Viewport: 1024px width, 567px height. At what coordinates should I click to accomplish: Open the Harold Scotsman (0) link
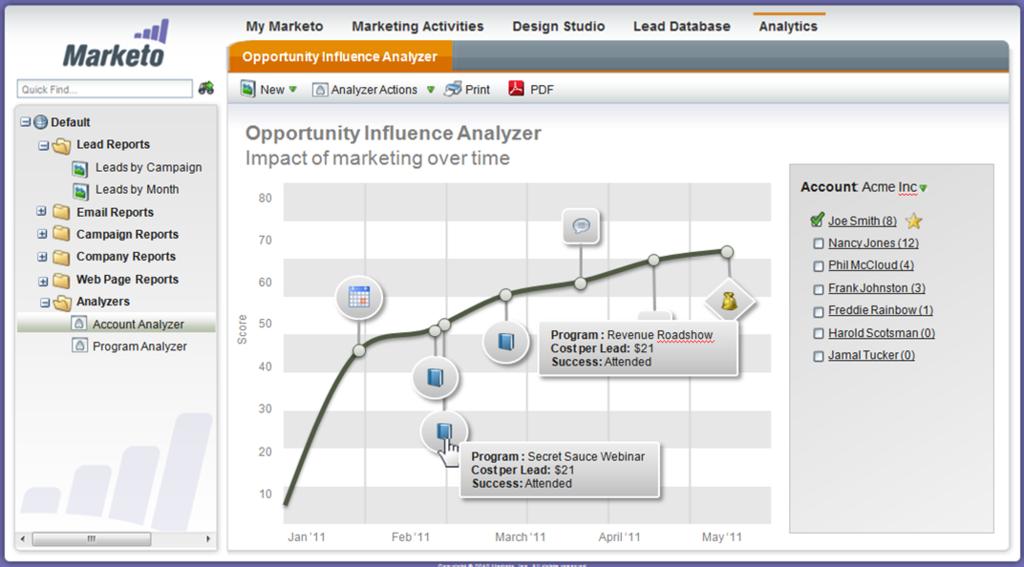tap(881, 333)
